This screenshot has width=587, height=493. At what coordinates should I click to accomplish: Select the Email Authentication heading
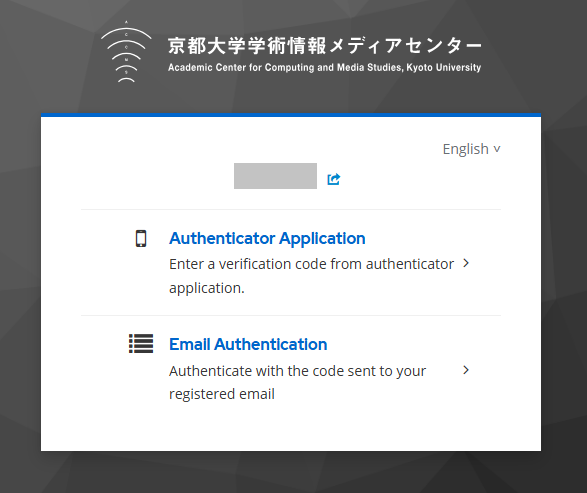point(248,344)
